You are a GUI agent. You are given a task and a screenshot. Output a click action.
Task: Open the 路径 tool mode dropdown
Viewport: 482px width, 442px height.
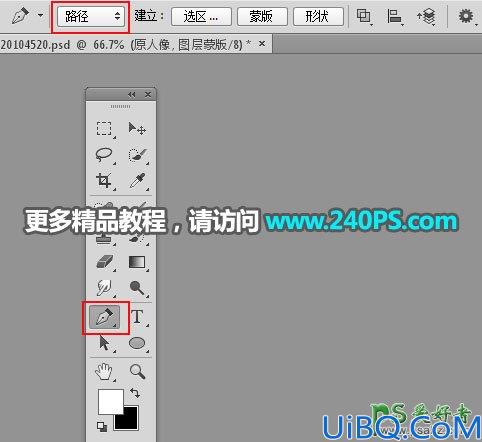91,16
